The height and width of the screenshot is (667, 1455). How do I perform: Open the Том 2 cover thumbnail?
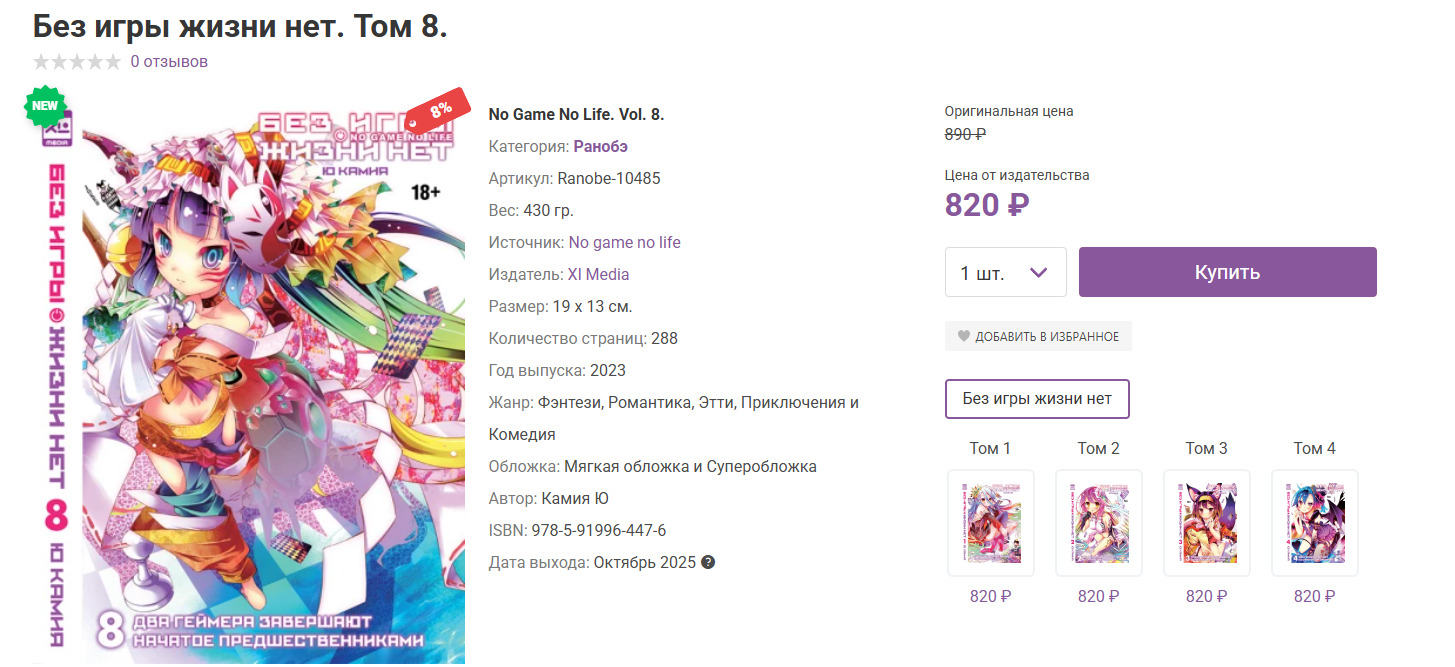[x=1099, y=523]
